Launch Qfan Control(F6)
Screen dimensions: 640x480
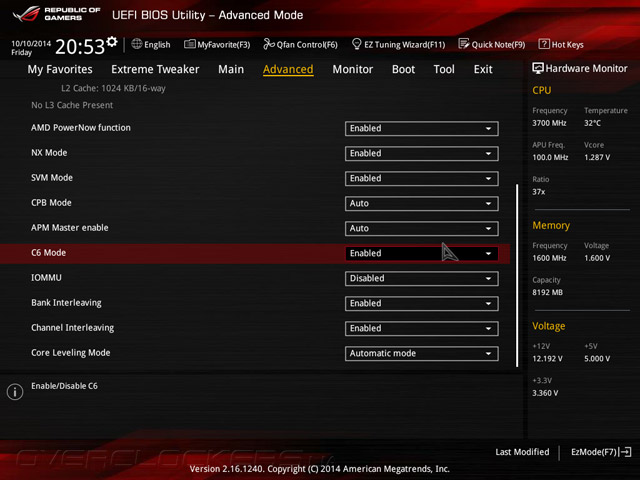tap(300, 44)
